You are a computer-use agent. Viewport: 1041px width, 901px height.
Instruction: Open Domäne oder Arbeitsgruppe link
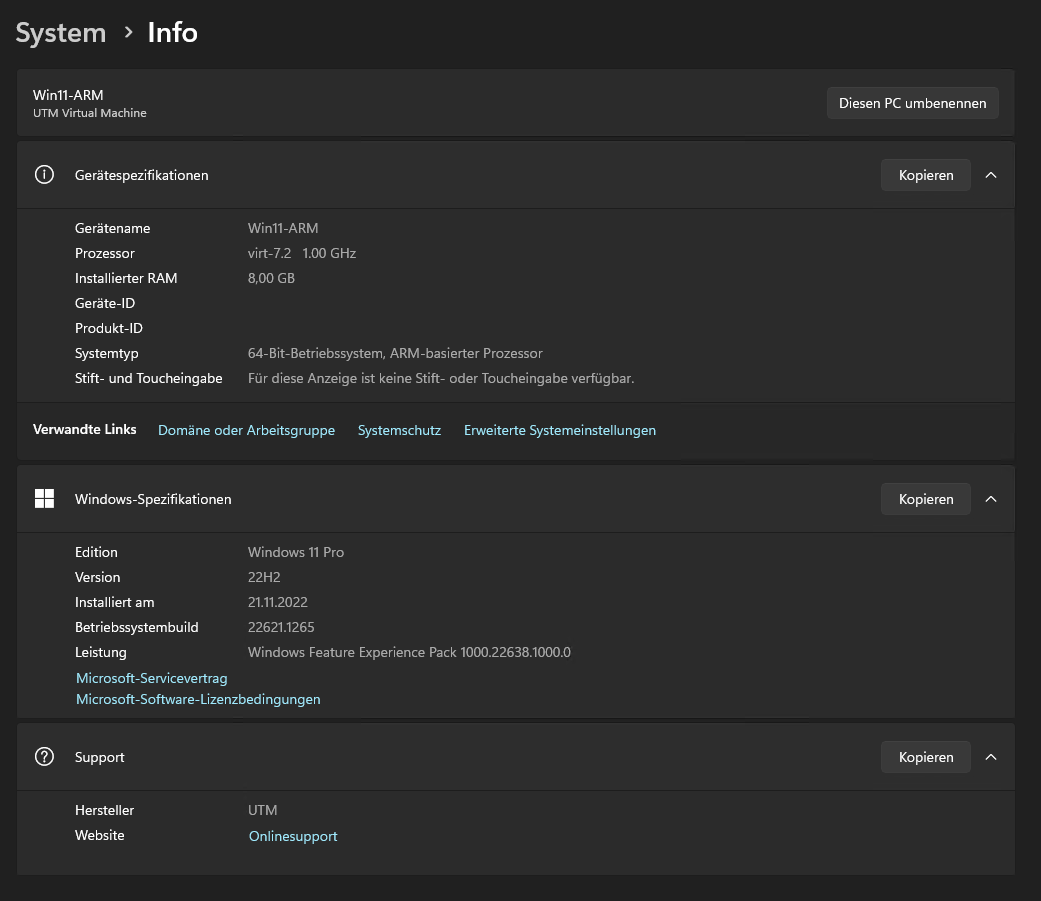(x=246, y=431)
